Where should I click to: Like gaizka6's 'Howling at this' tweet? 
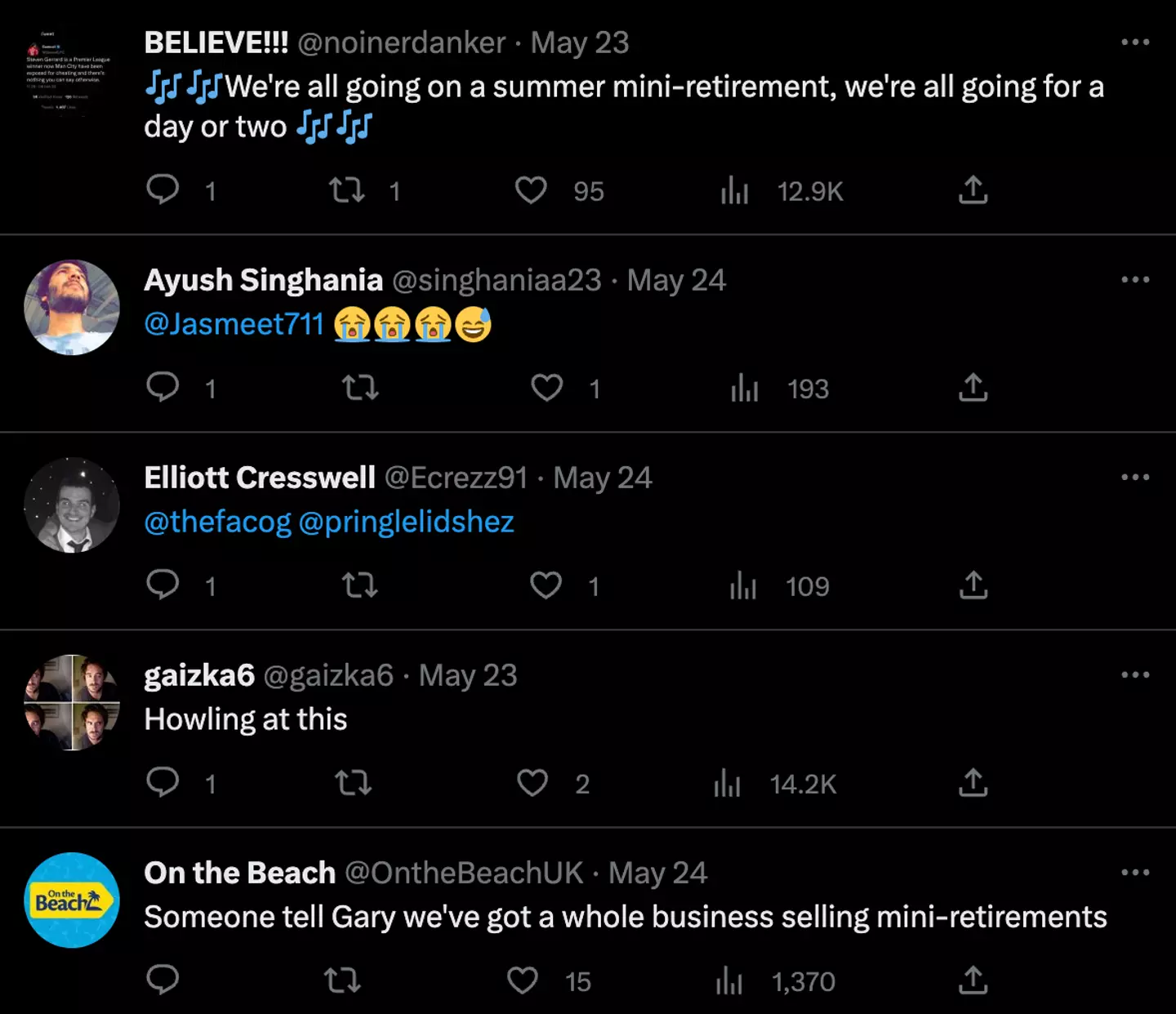tap(532, 783)
